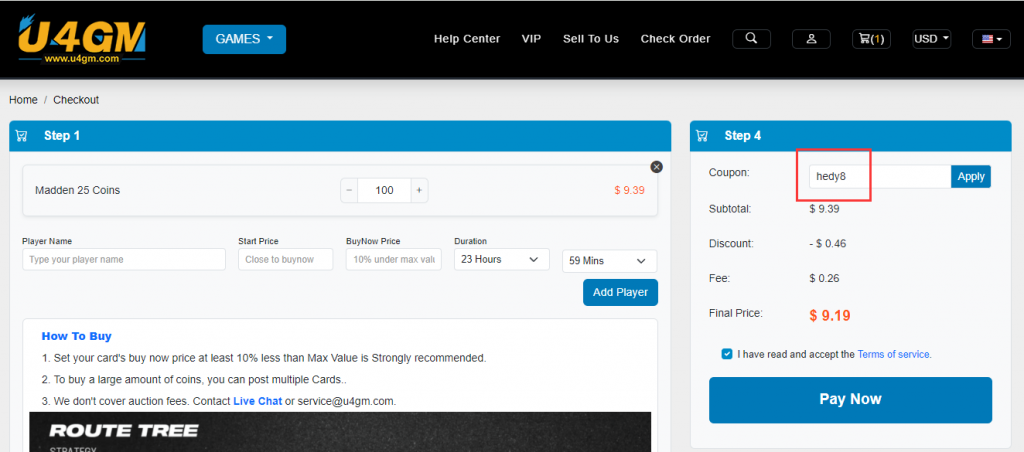
Task: Increase coin quantity with plus button
Action: coord(419,190)
